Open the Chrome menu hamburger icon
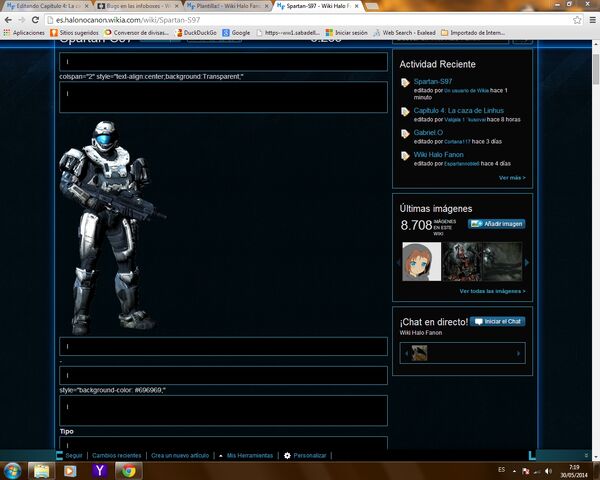Screen dimensions: 600x480 (592, 20)
